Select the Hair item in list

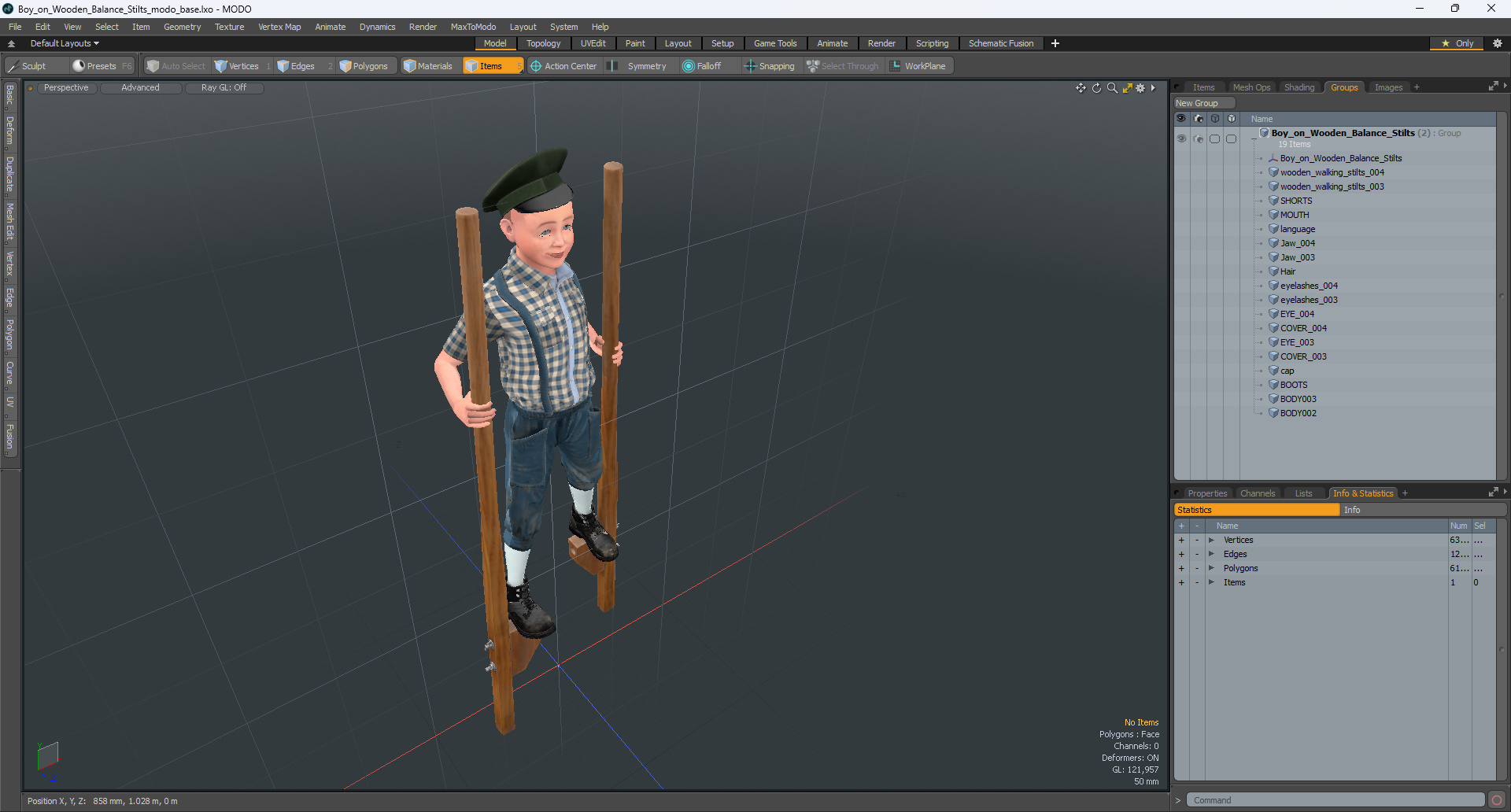pos(1287,271)
